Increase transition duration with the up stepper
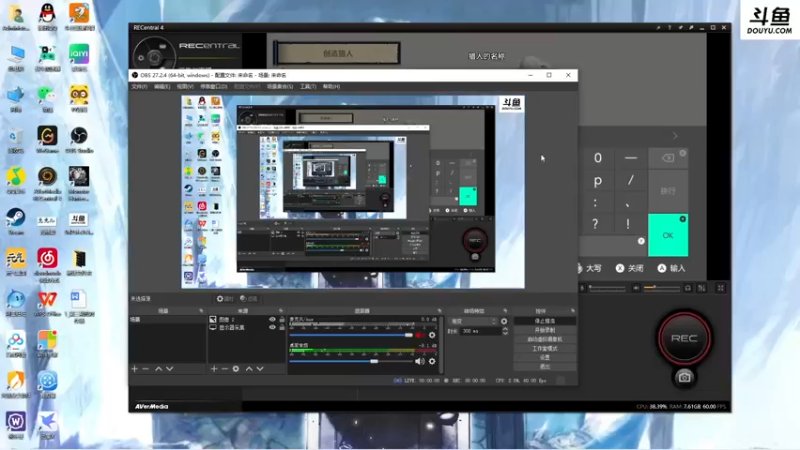 (505, 329)
